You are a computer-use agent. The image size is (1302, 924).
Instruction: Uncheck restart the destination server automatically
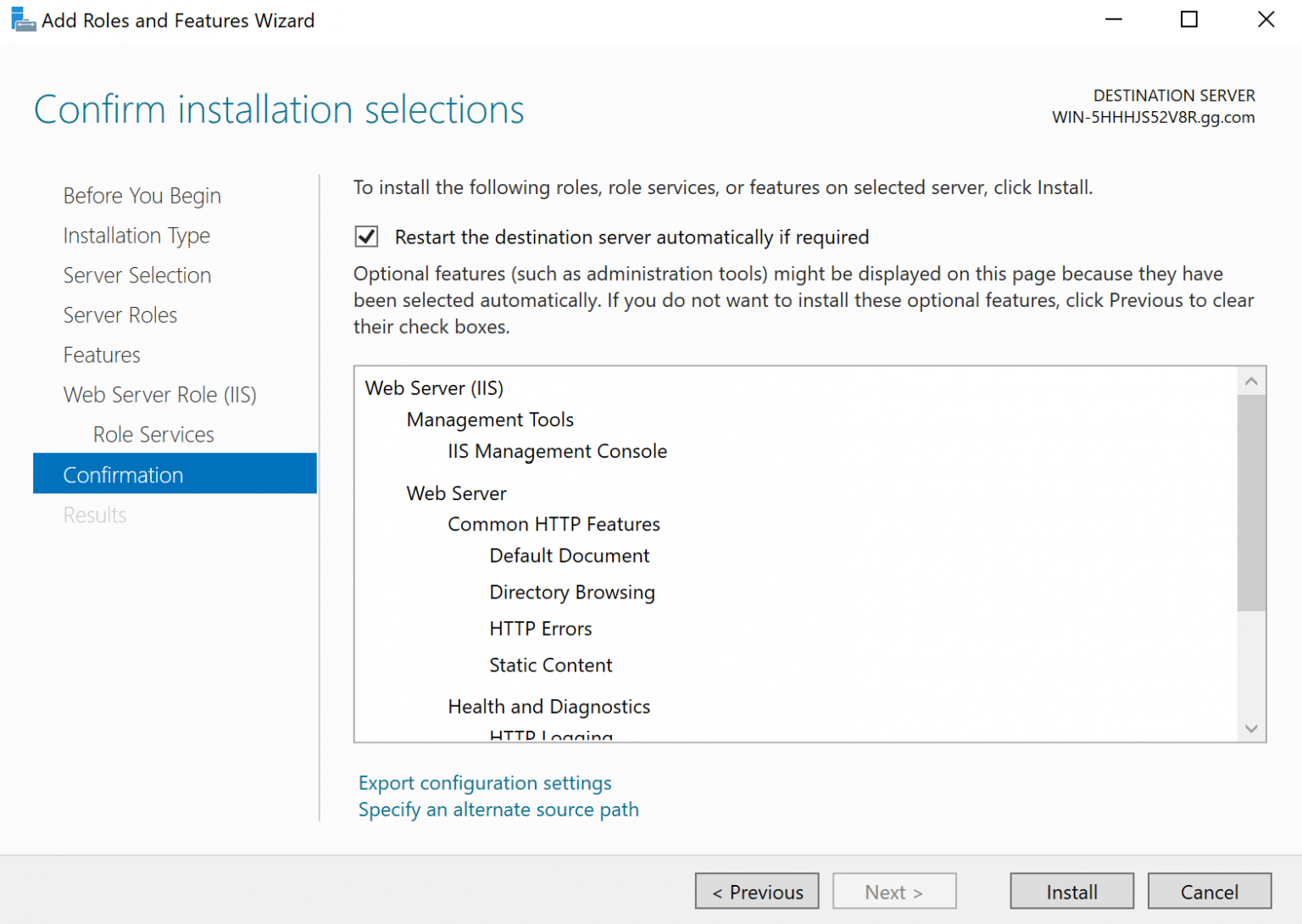point(365,237)
